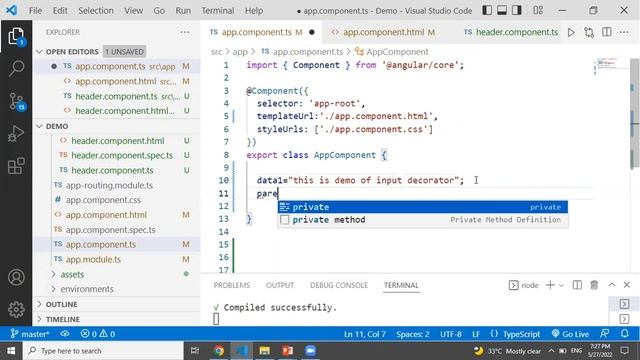The height and width of the screenshot is (360, 640).
Task: Change encoding via UTF-8 status entry
Action: pos(451,334)
